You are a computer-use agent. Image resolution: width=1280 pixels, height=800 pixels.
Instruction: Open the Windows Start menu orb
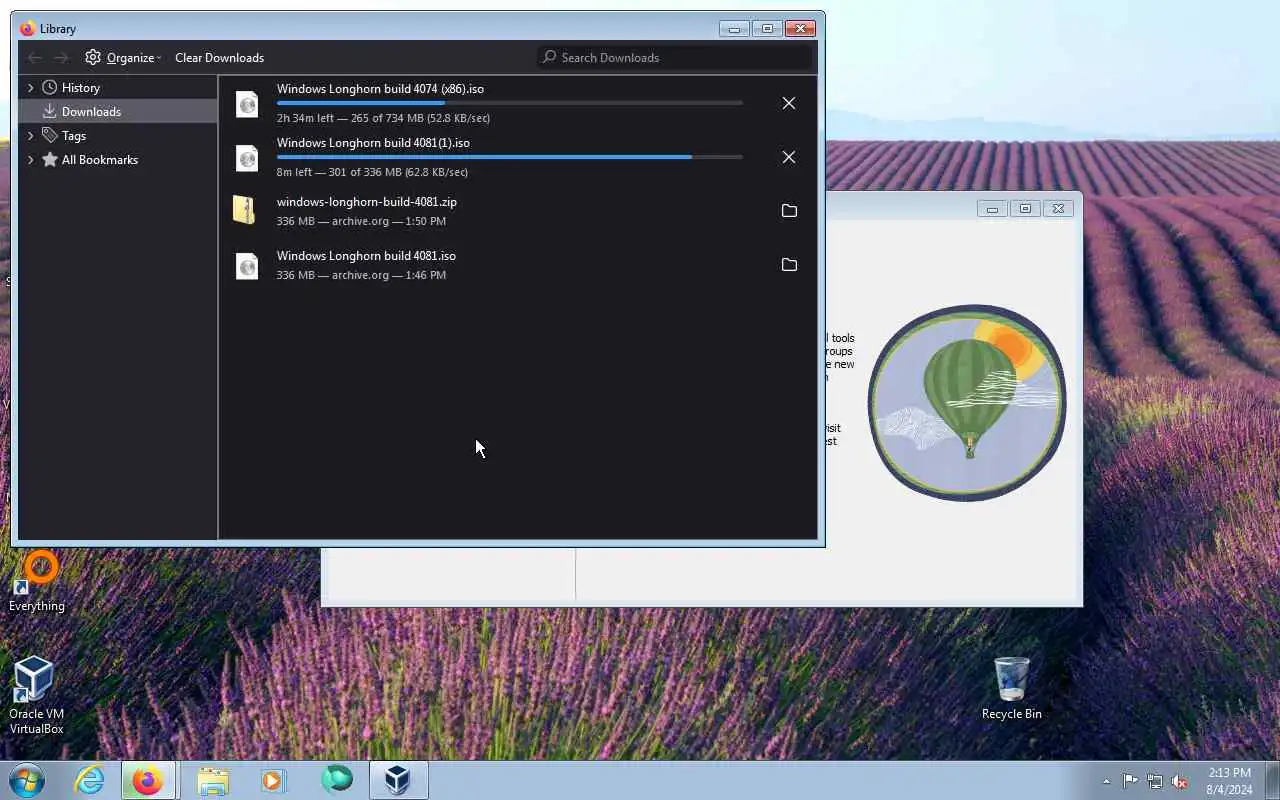pyautogui.click(x=28, y=780)
